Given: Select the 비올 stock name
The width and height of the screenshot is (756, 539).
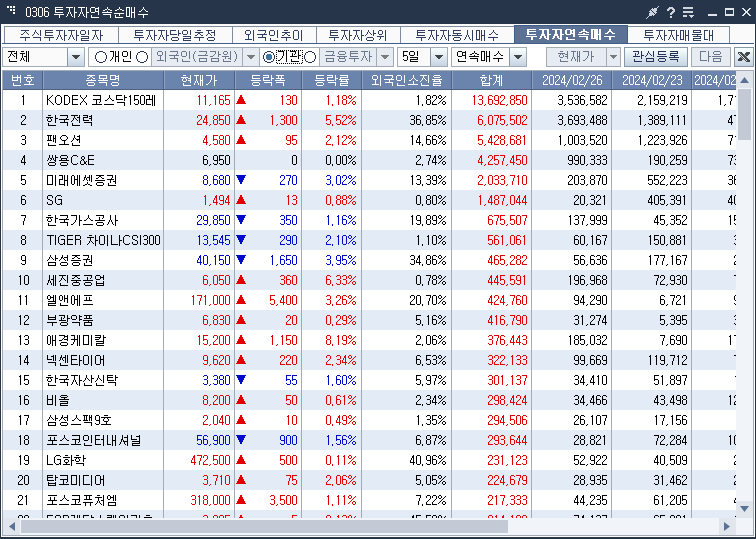Looking at the screenshot, I should point(58,400).
